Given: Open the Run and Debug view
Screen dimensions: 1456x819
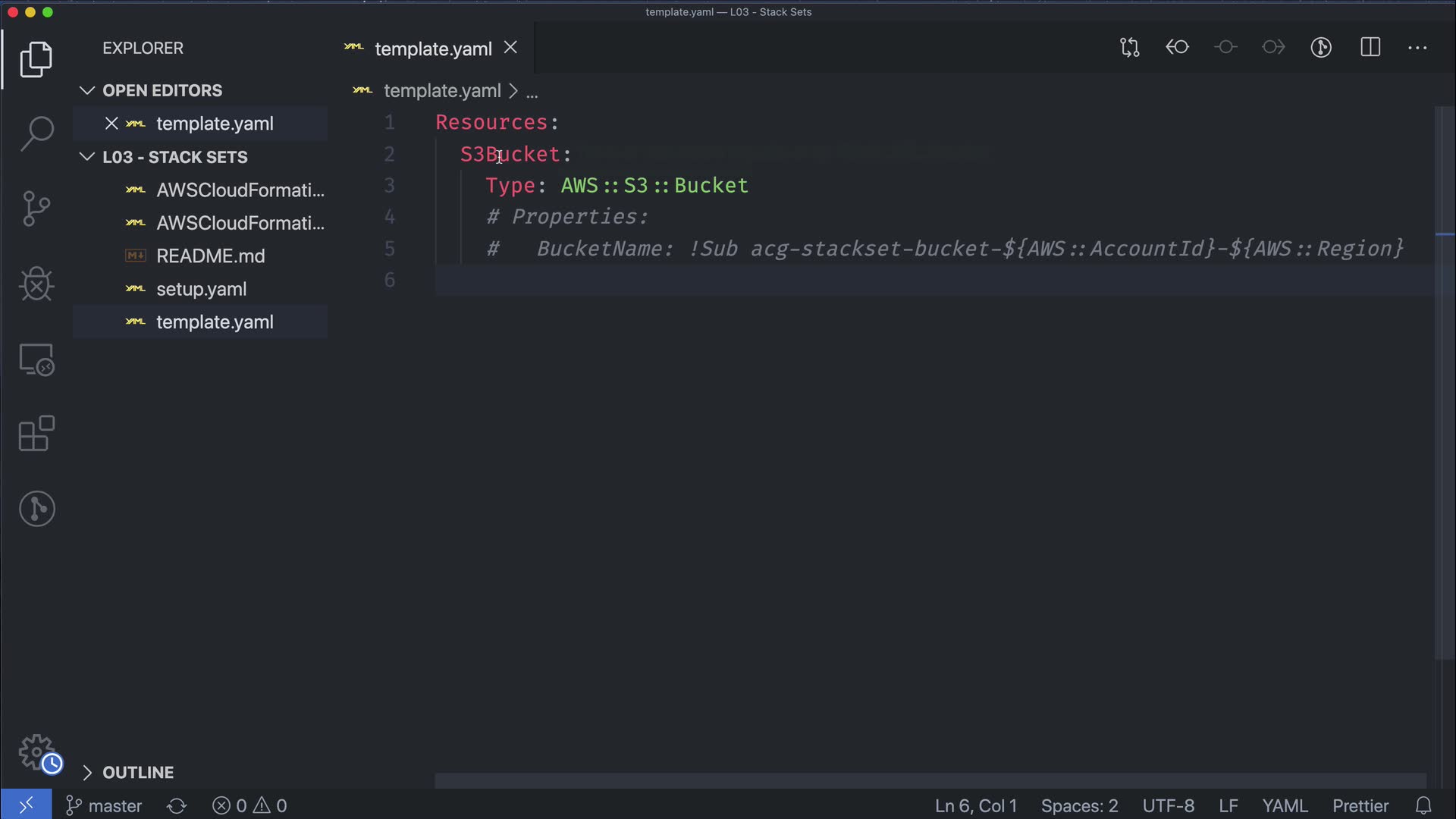Looking at the screenshot, I should click(x=36, y=284).
